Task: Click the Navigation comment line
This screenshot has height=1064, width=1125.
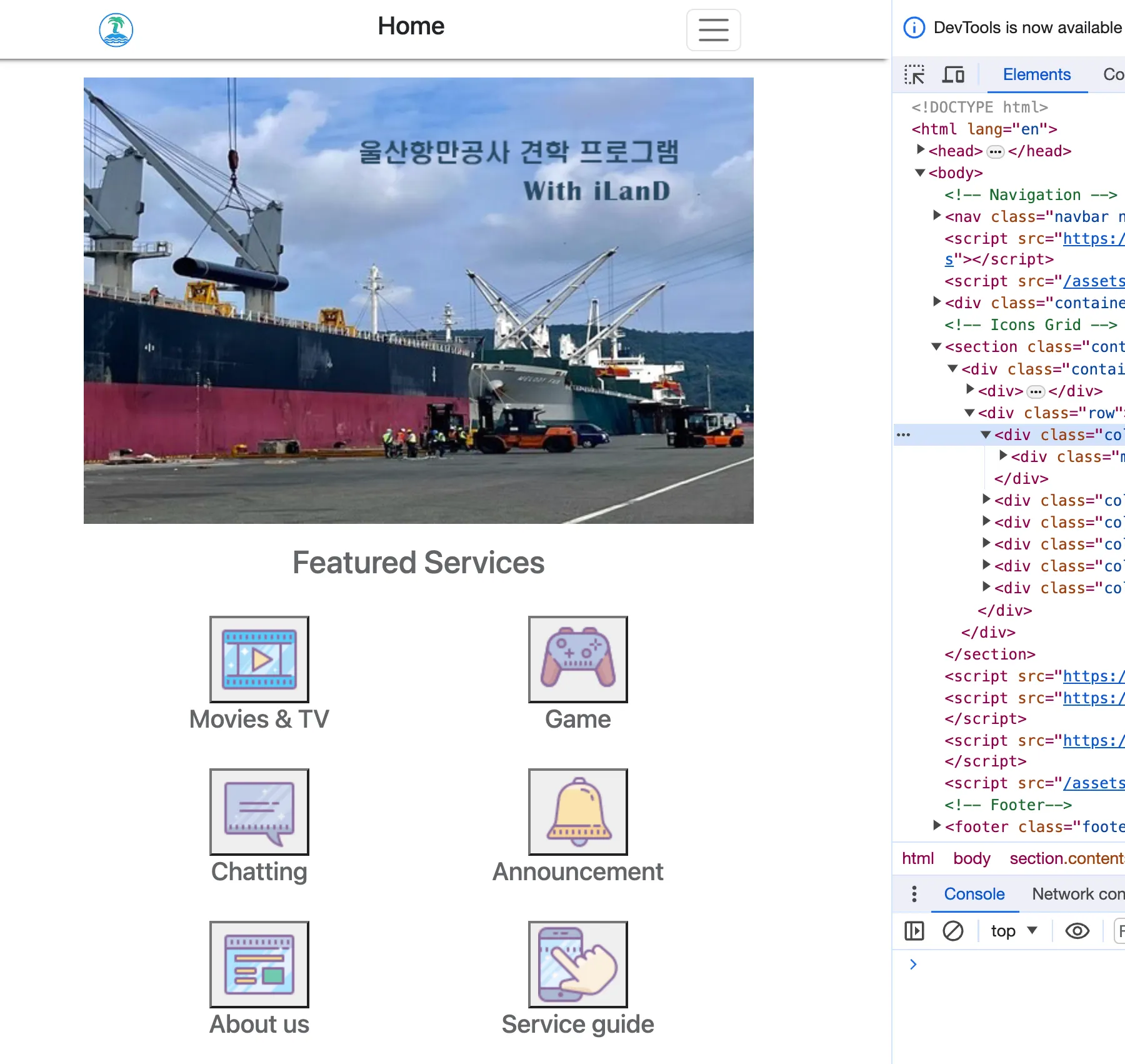Action: point(1031,194)
